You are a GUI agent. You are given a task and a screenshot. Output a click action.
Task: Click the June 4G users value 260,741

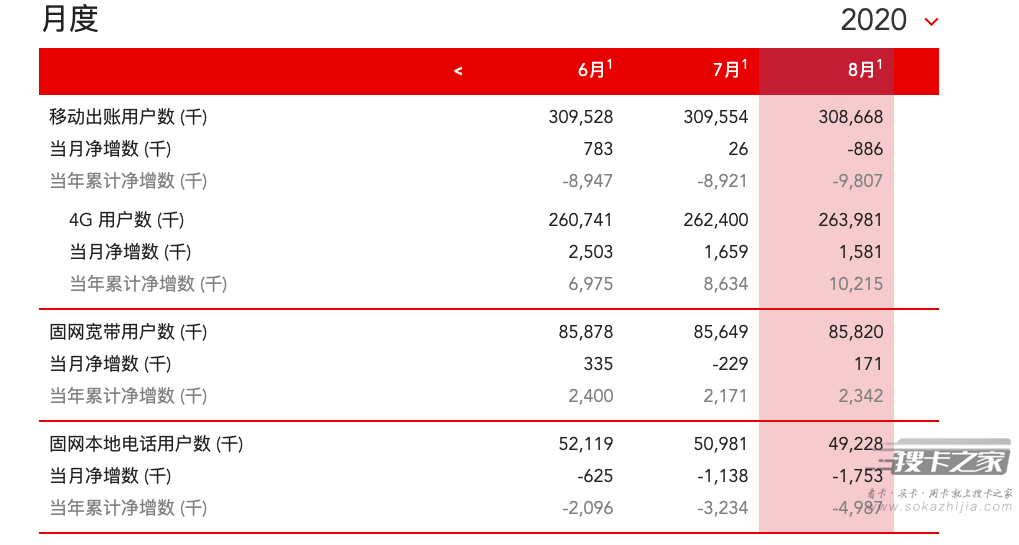[580, 220]
